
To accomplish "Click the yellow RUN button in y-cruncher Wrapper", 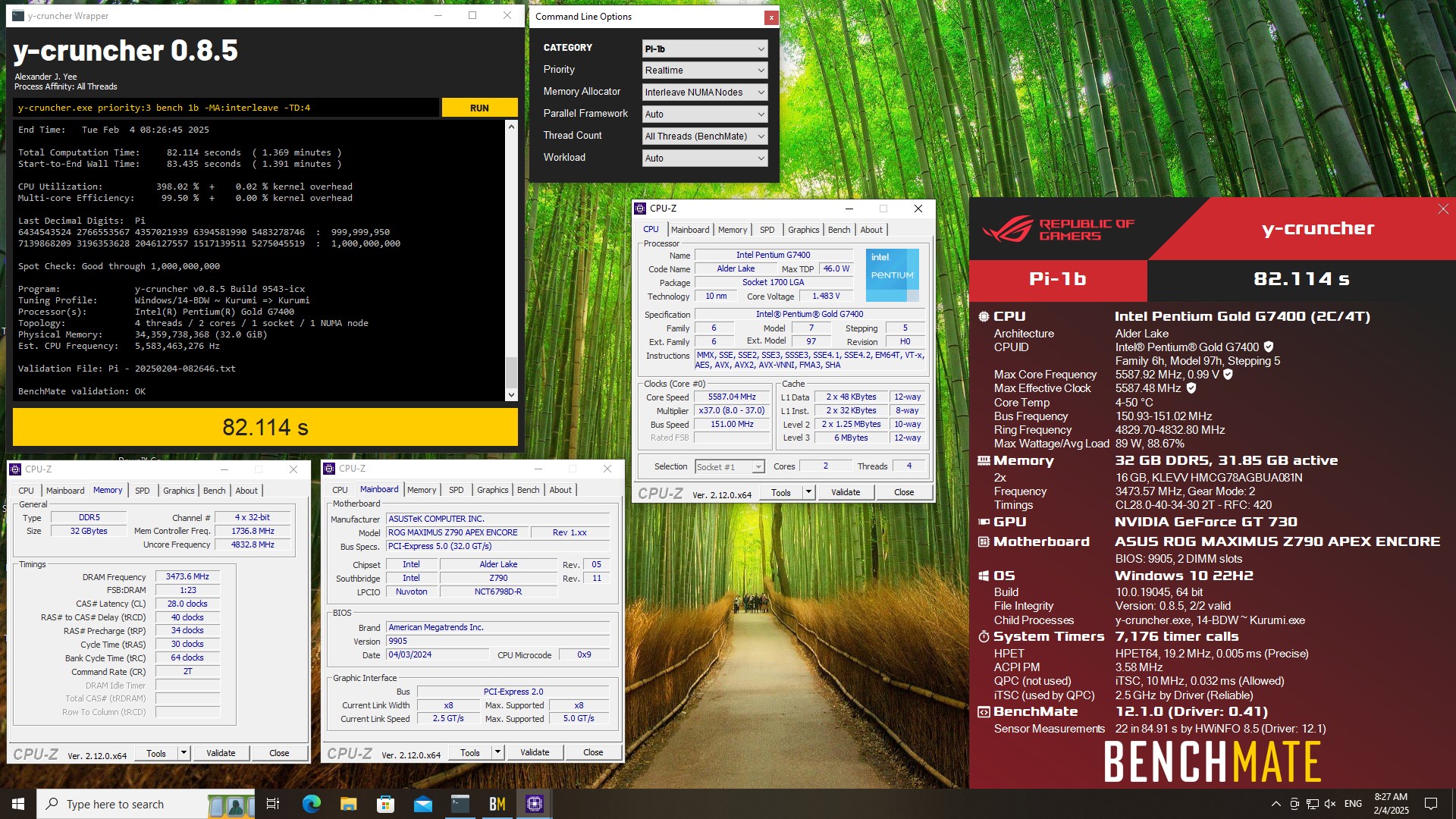I will (479, 108).
